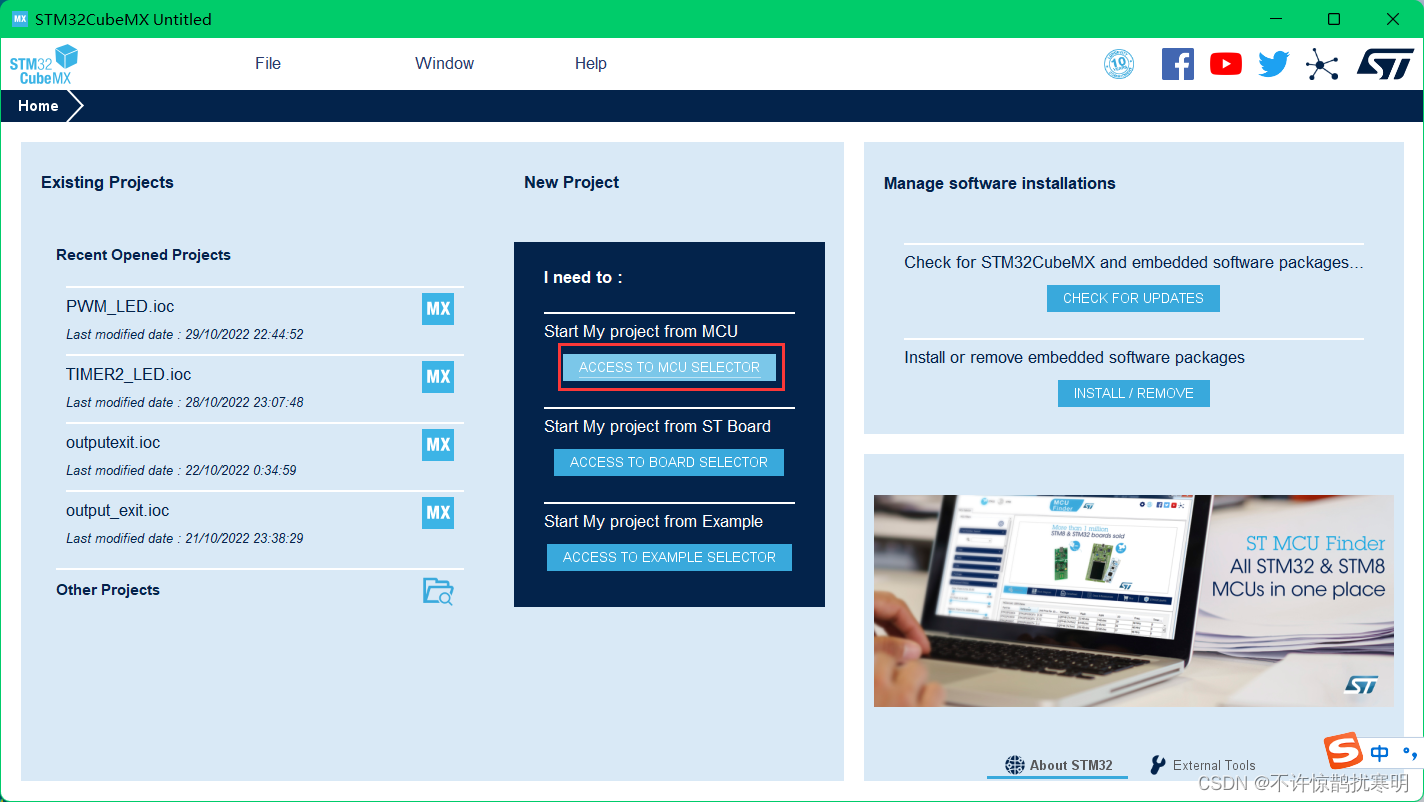Viewport: 1424px width, 802px height.
Task: Open the Twitter bird icon link
Action: coord(1273,64)
